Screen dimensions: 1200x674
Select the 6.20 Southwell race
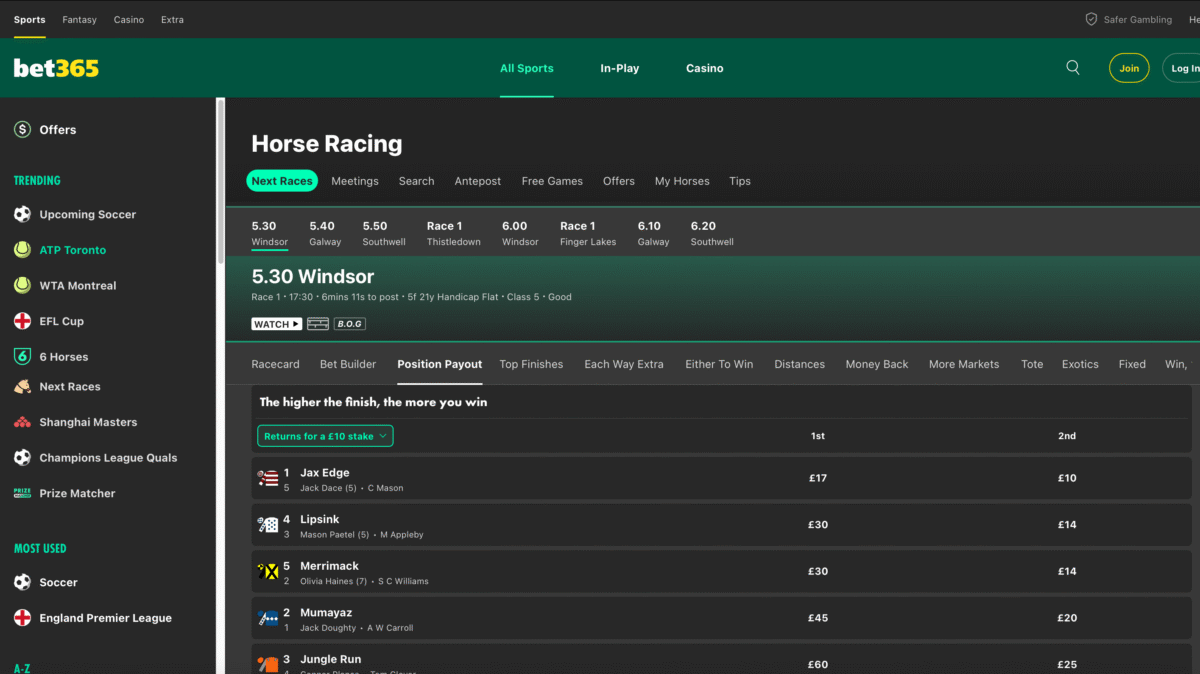pyautogui.click(x=712, y=233)
